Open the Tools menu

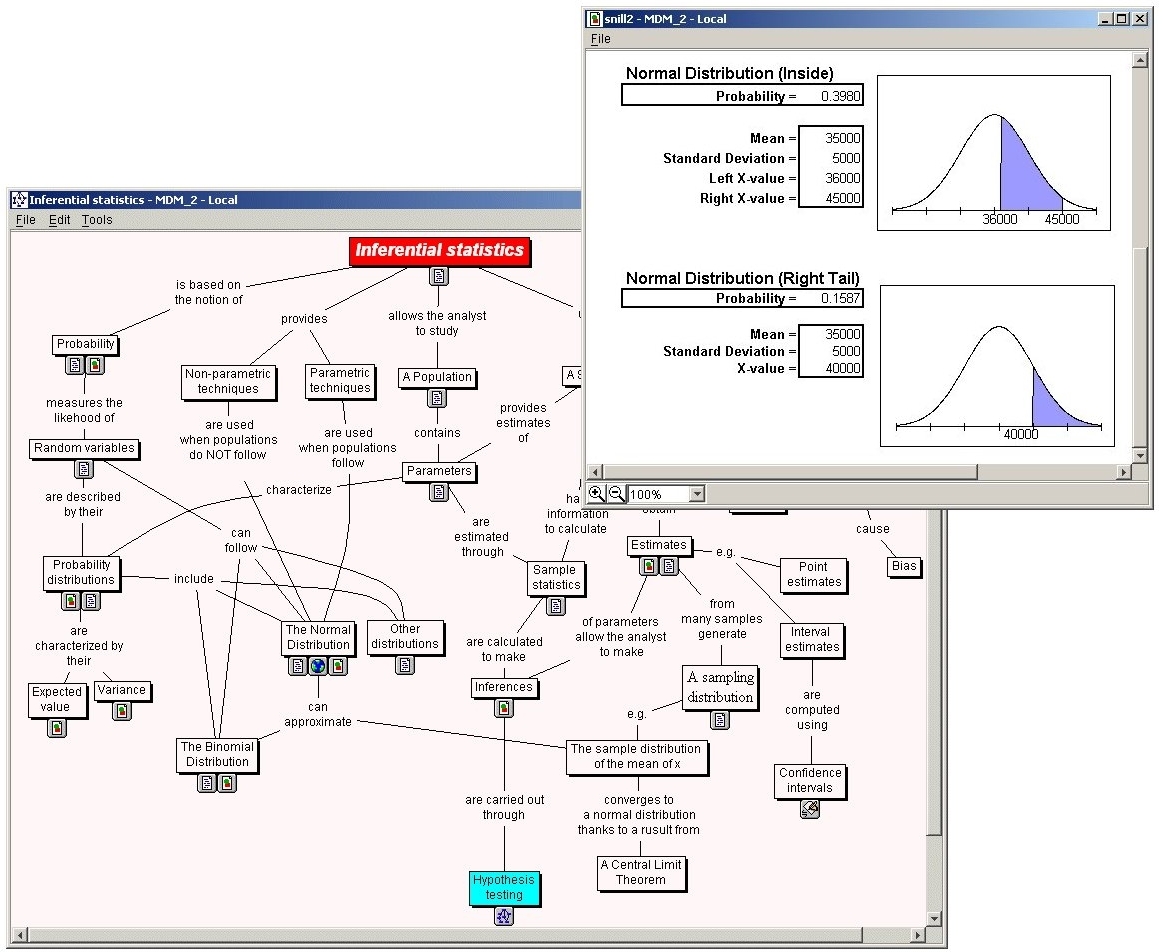tap(97, 219)
